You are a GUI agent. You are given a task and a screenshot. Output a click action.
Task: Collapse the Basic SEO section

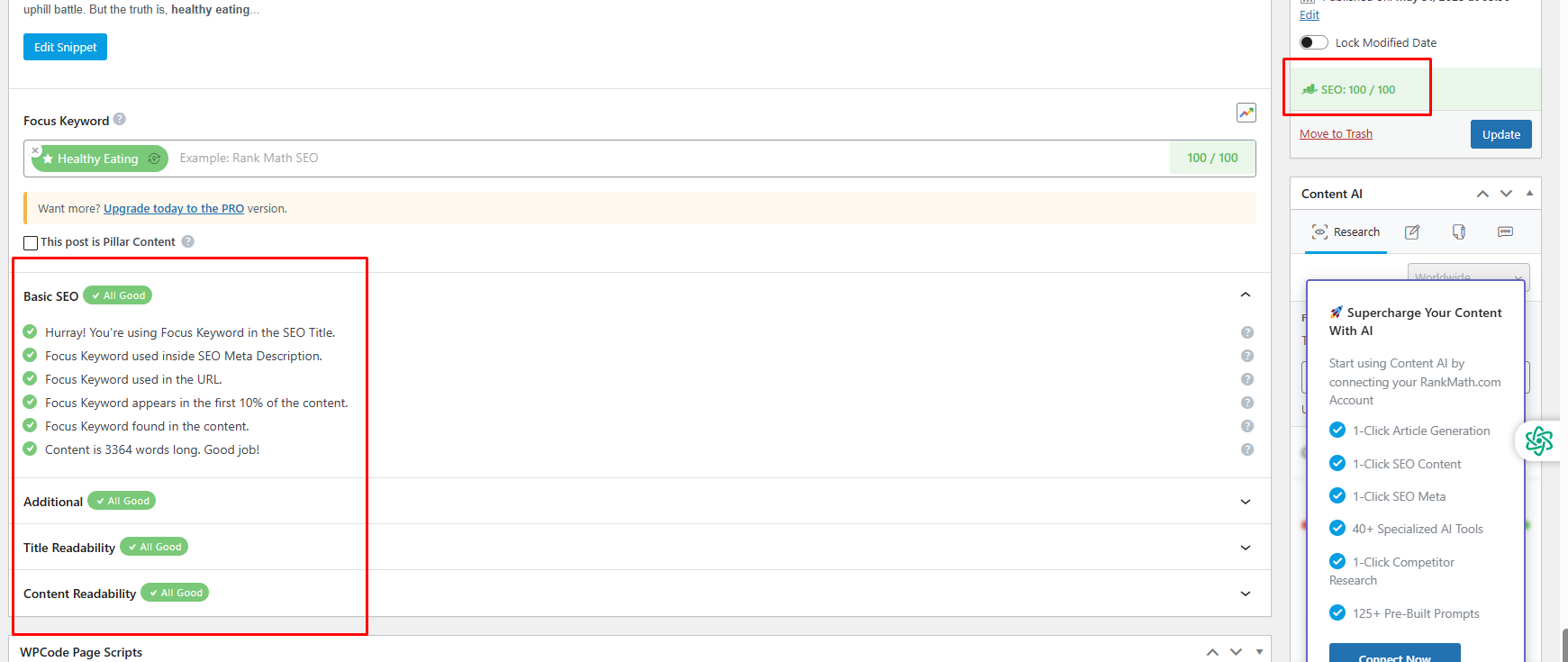1246,295
